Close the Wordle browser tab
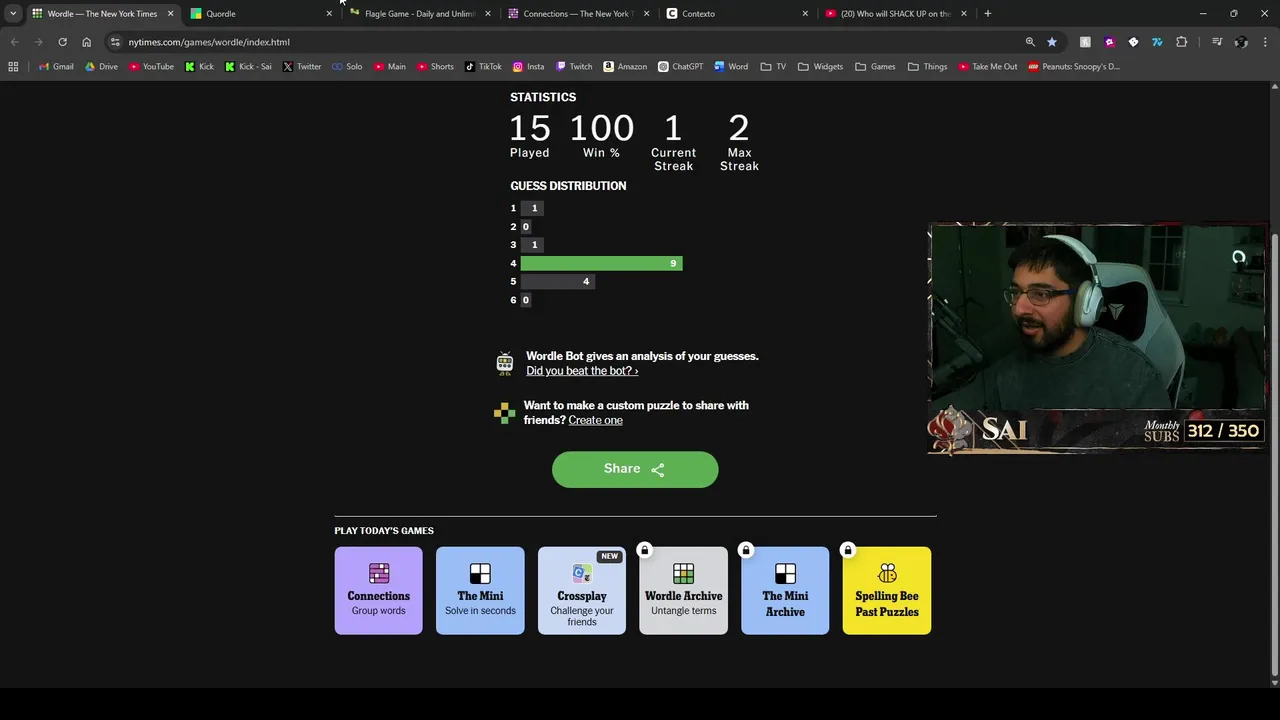 [170, 13]
